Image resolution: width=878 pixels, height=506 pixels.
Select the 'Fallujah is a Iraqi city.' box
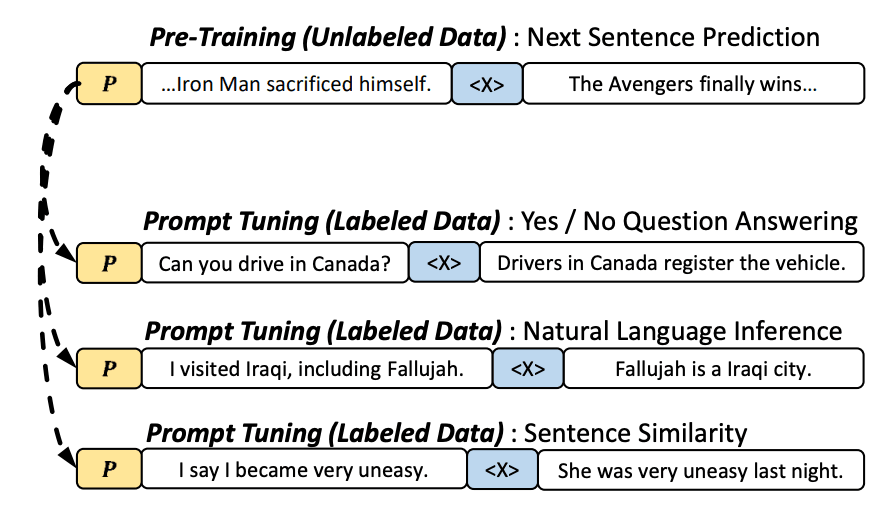713,368
